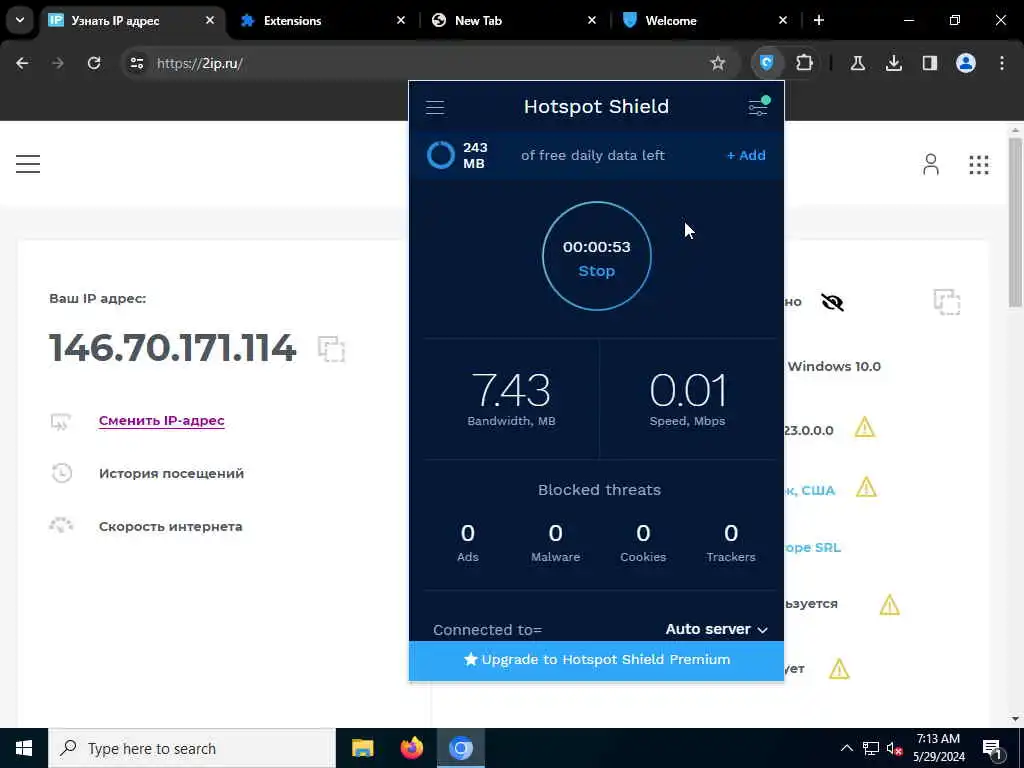Click Upgrade to Hotspot Shield Premium

point(596,660)
